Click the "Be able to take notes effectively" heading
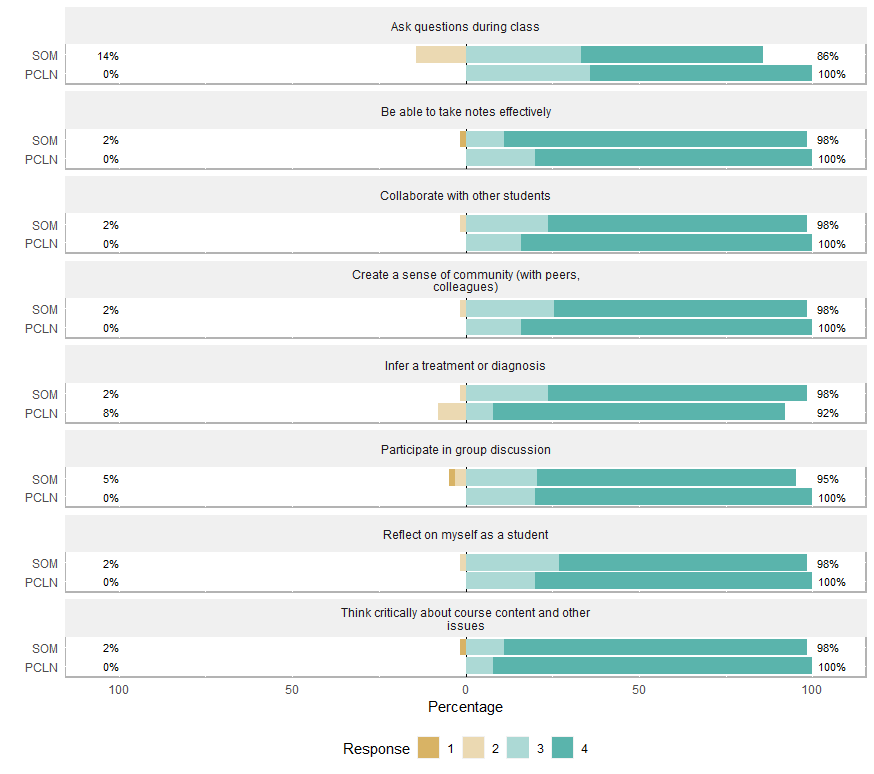Image resolution: width=874 pixels, height=774 pixels. (465, 112)
